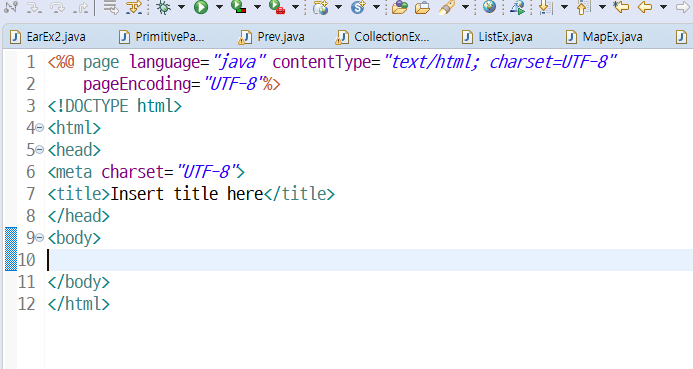This screenshot has height=369, width=693.
Task: Jump to Next Annotation arrow icon
Action: click(546, 7)
